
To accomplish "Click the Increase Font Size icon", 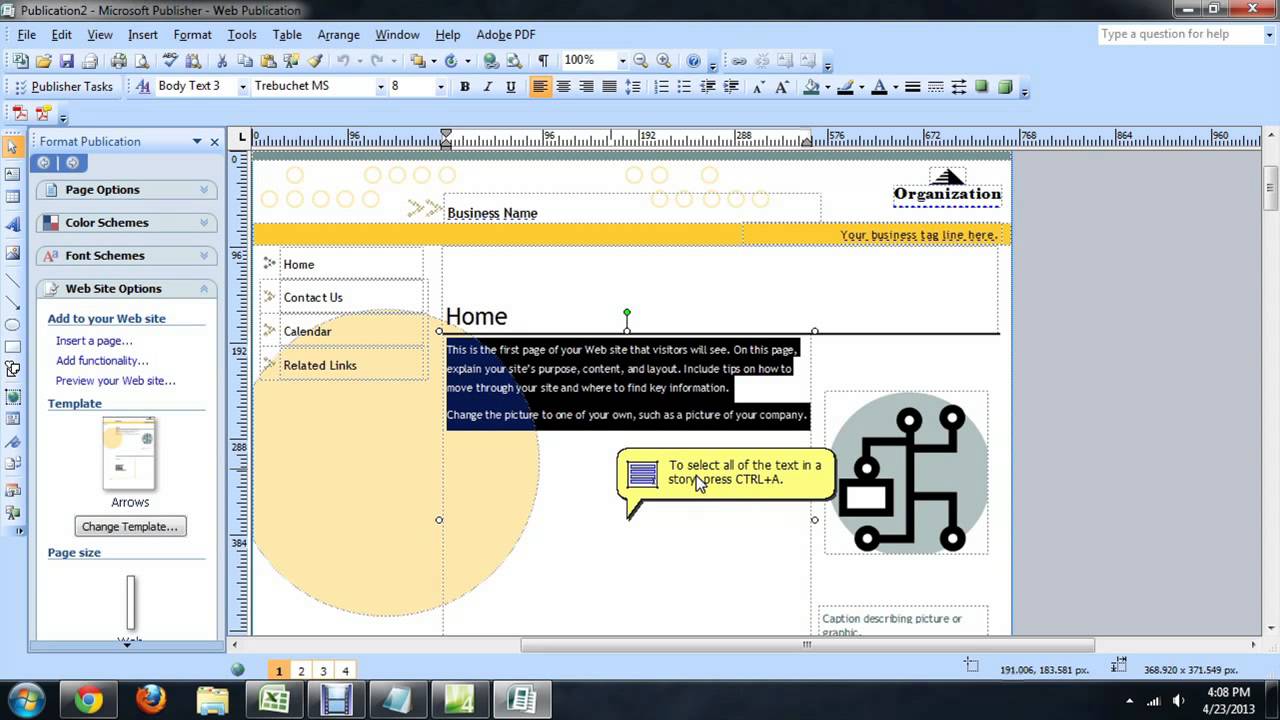I will click(782, 87).
